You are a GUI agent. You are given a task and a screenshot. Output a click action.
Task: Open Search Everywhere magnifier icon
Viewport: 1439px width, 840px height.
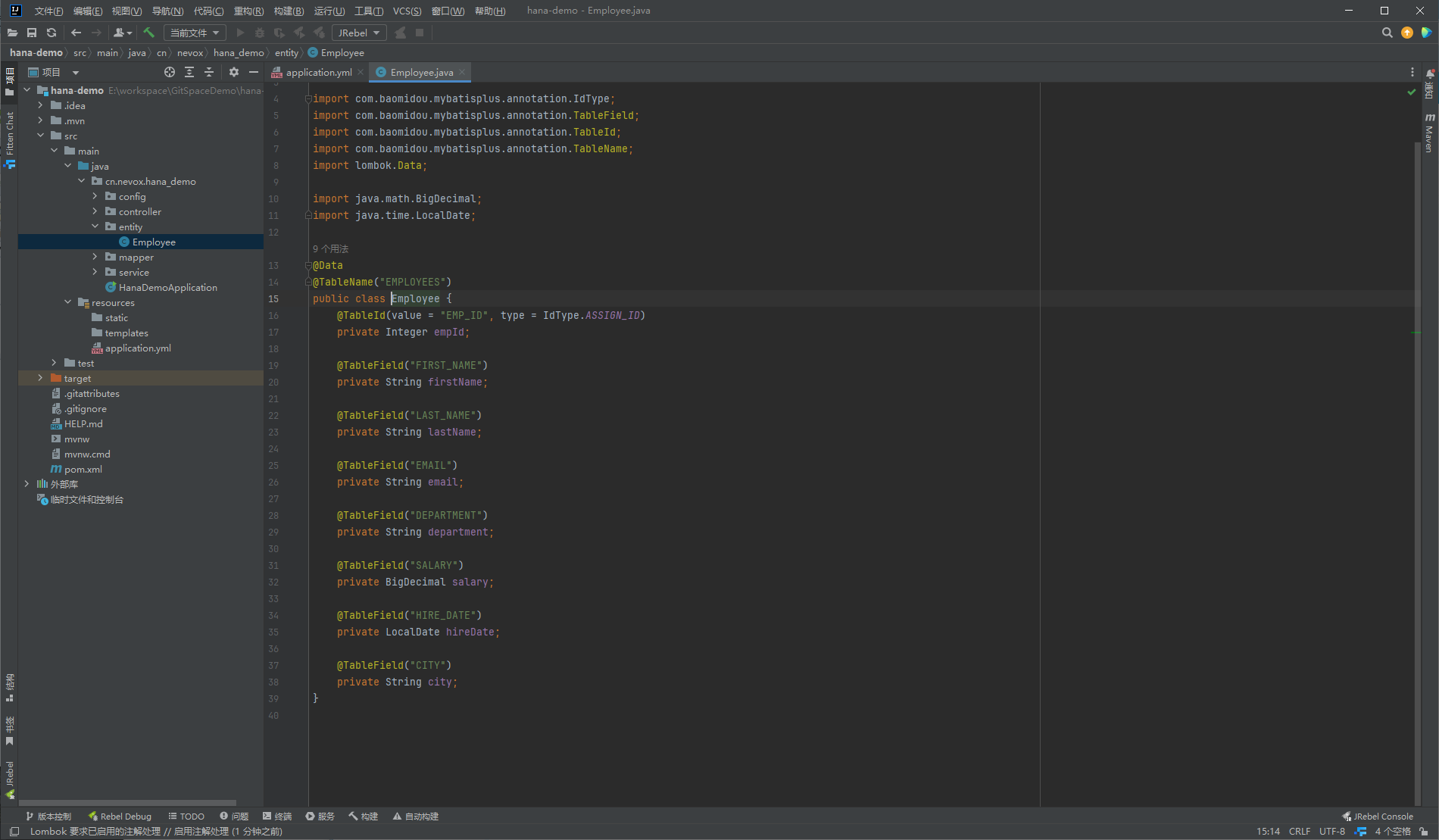coord(1387,33)
